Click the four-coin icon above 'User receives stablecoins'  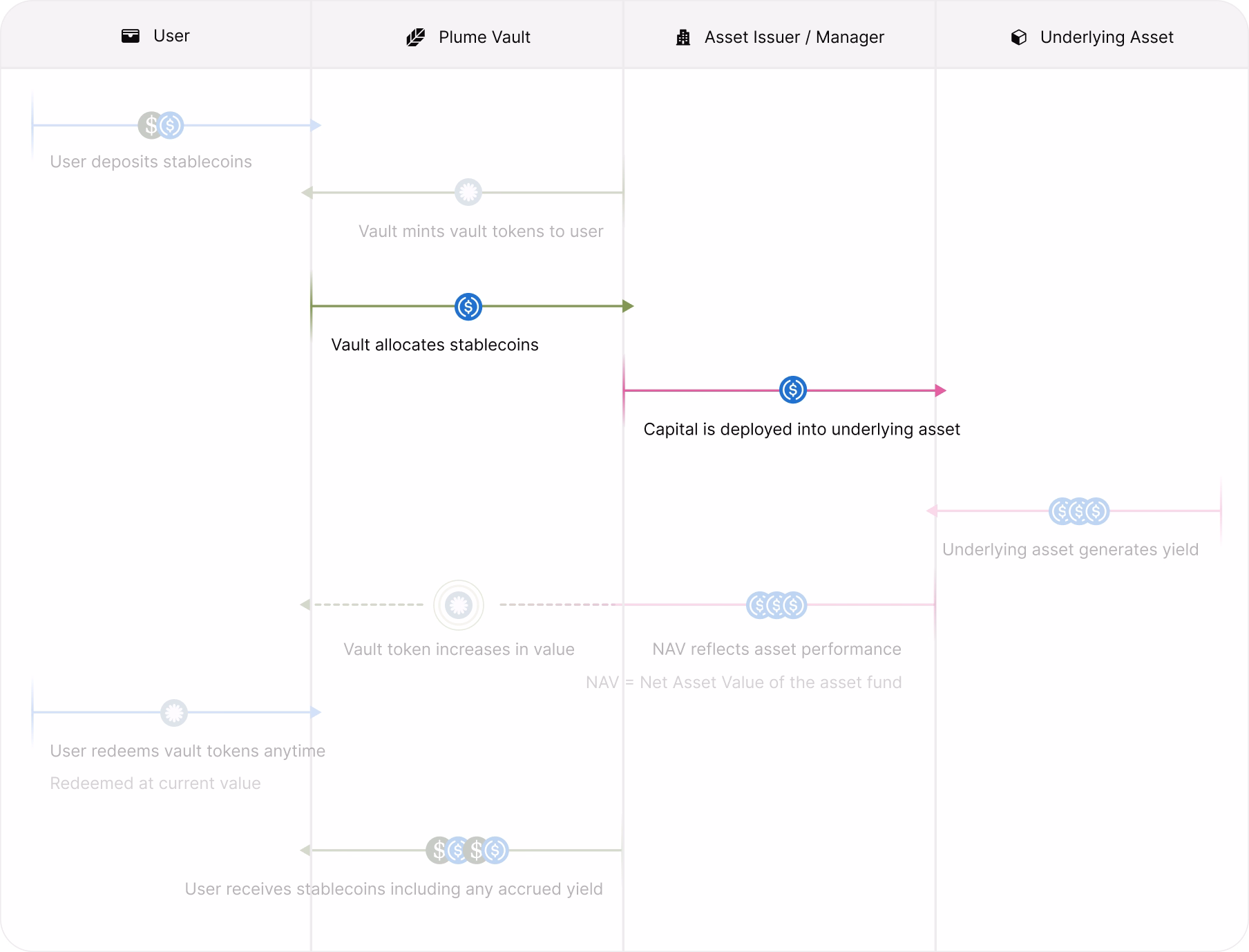click(x=468, y=850)
